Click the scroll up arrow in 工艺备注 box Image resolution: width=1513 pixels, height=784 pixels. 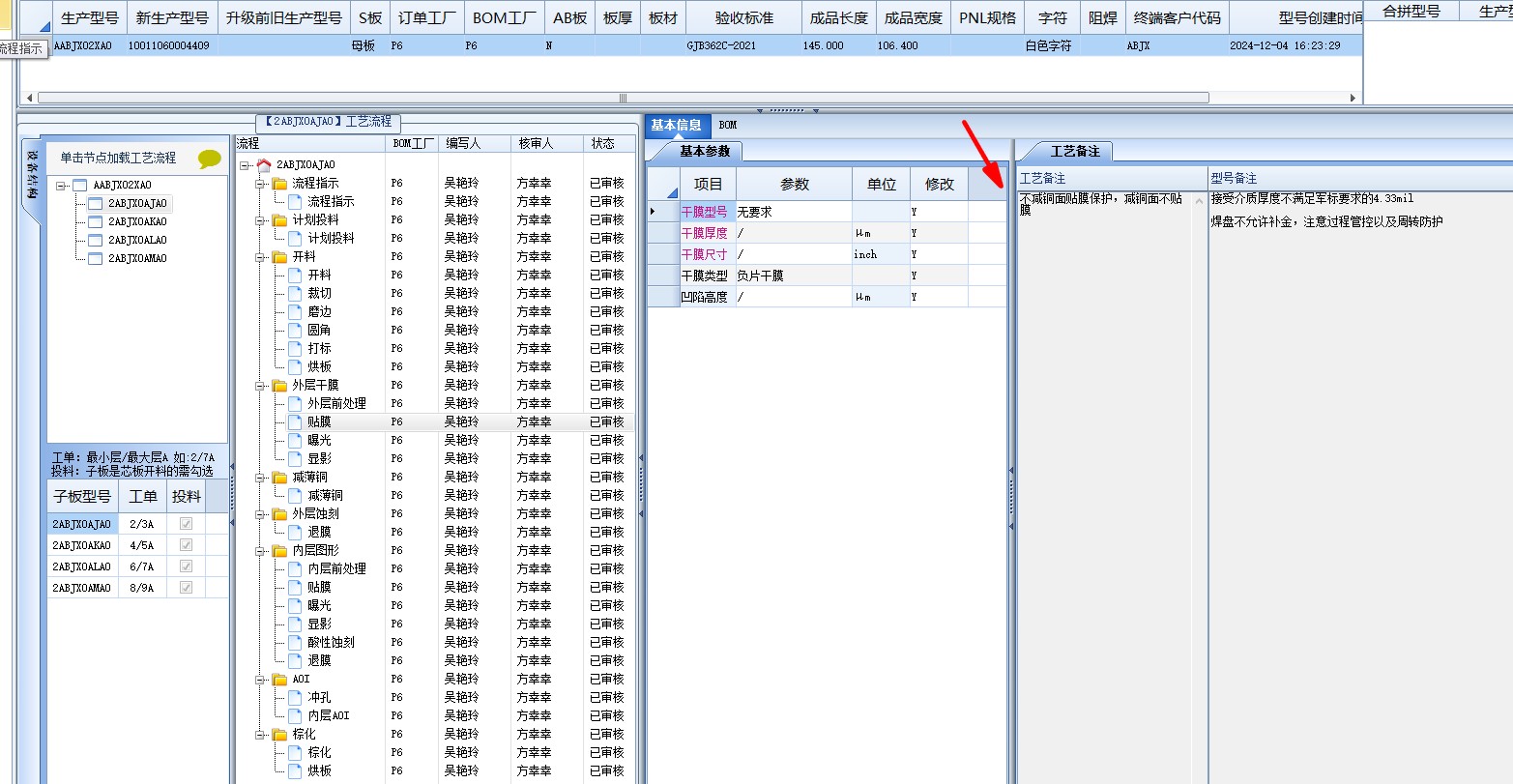(x=1200, y=201)
